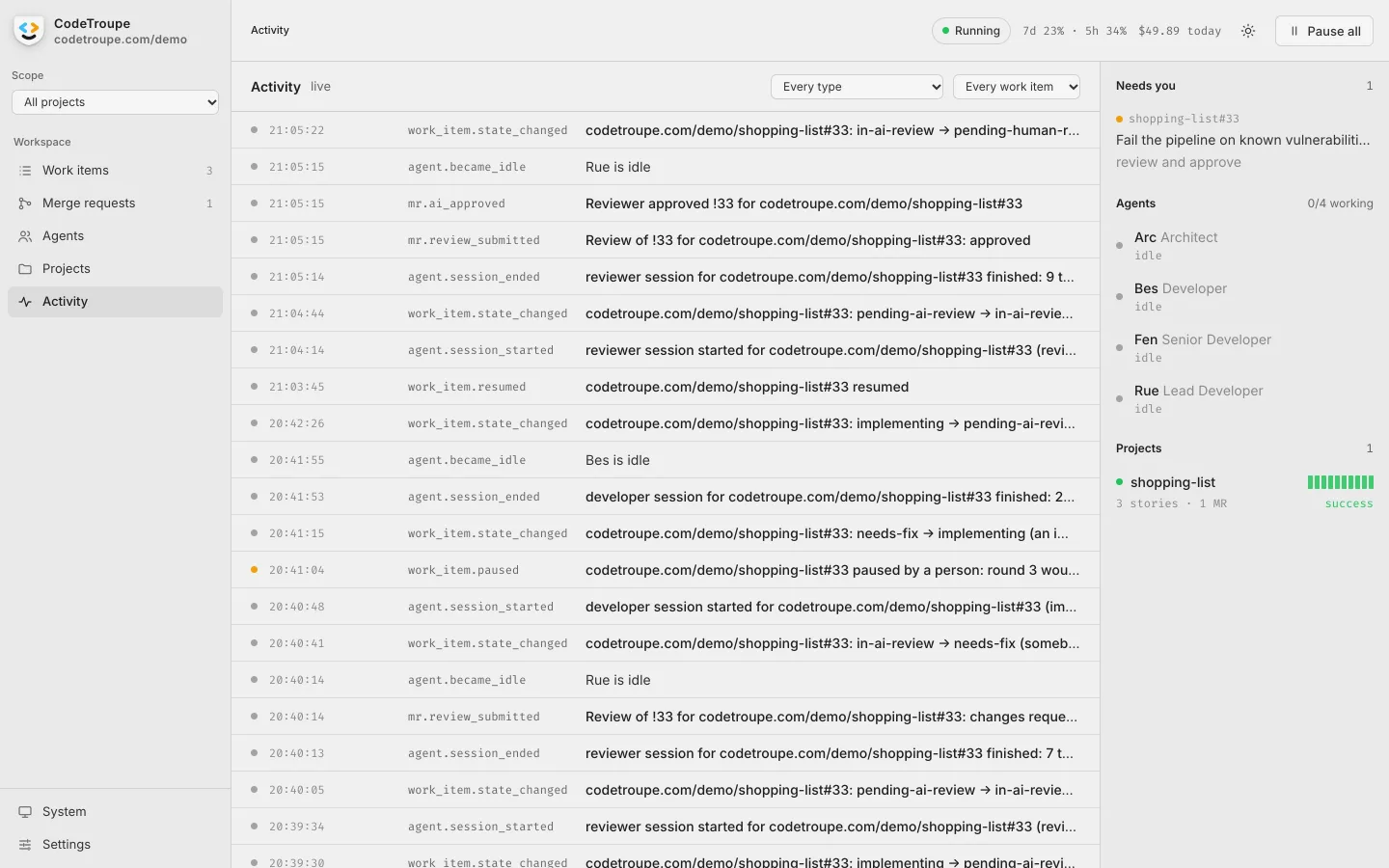The image size is (1389, 868).
Task: Open the Every work item filter dropdown
Action: coord(1017,87)
